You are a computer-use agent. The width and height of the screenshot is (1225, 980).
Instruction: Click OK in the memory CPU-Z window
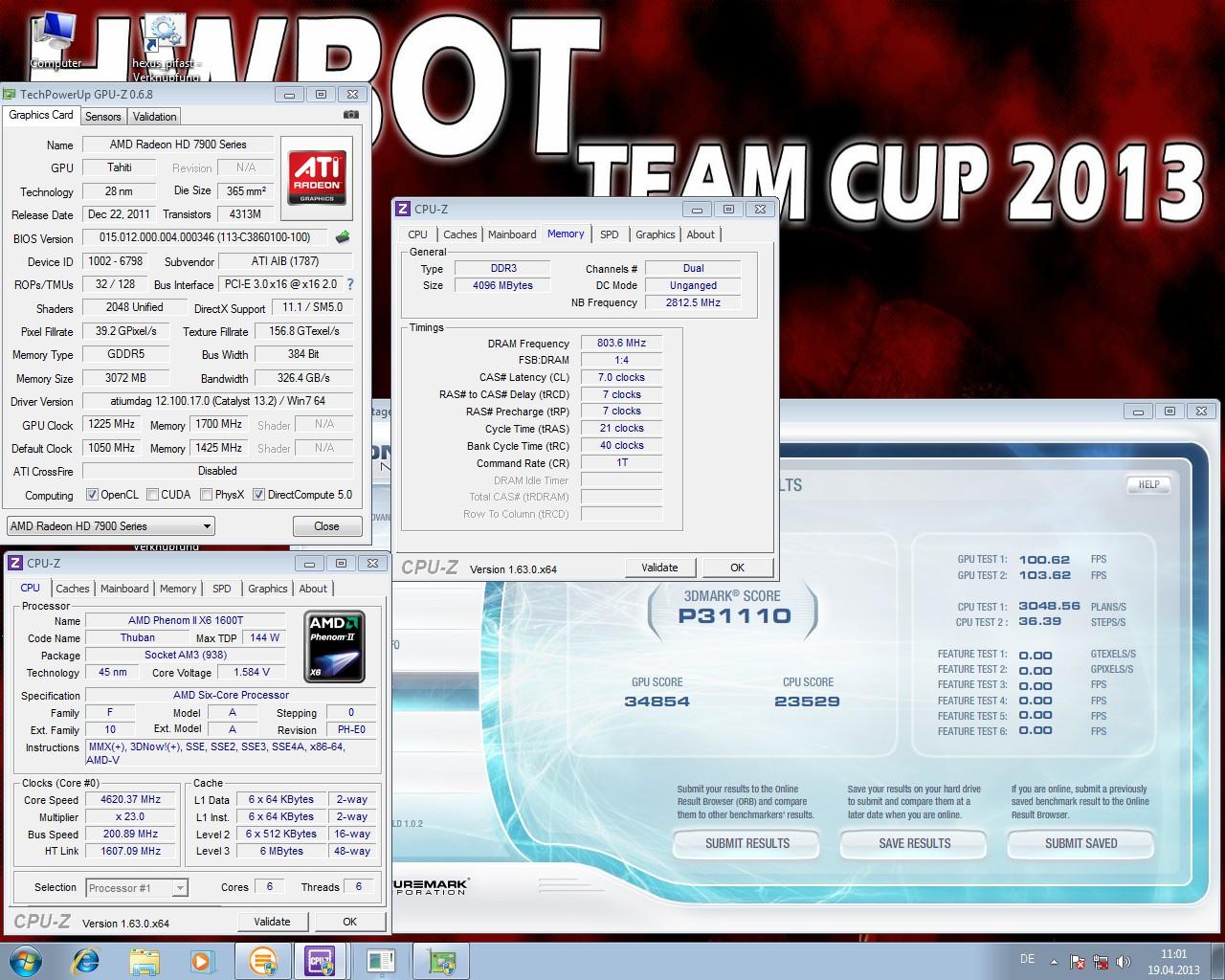click(737, 568)
